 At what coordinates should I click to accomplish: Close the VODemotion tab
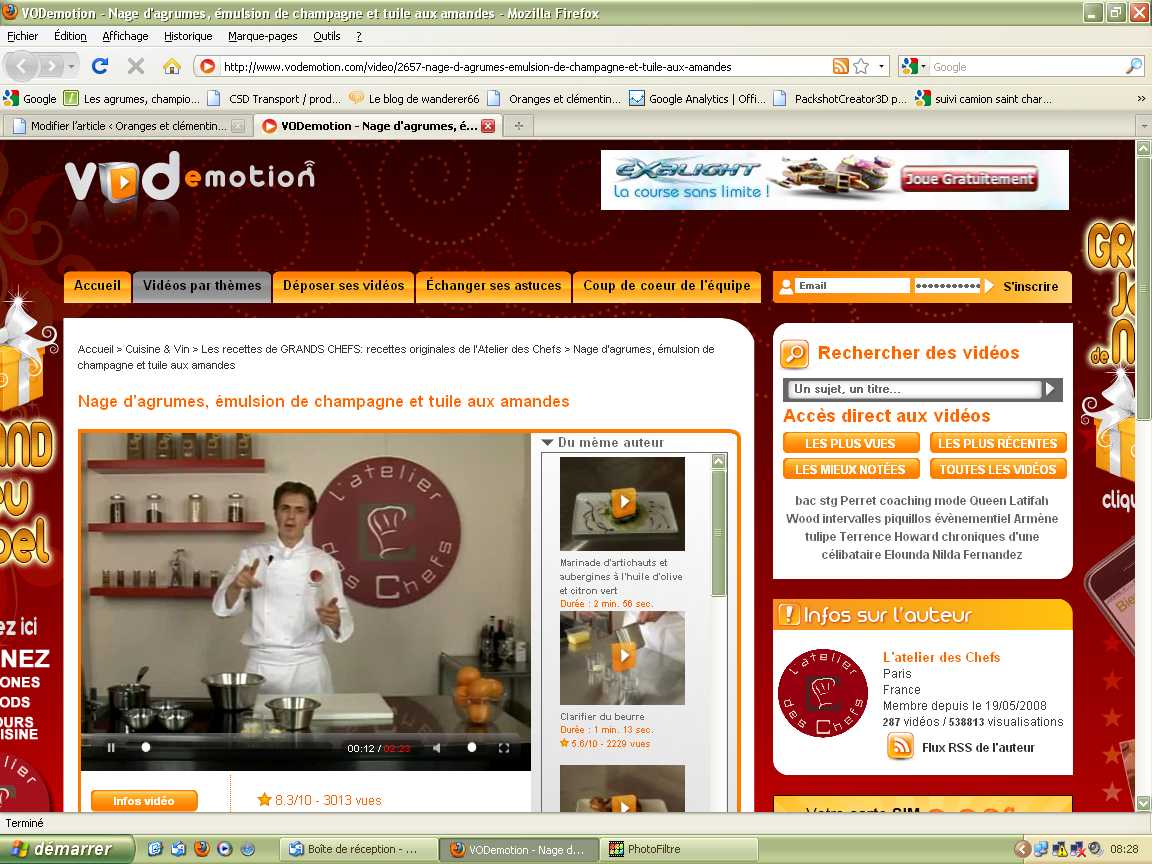click(x=488, y=126)
